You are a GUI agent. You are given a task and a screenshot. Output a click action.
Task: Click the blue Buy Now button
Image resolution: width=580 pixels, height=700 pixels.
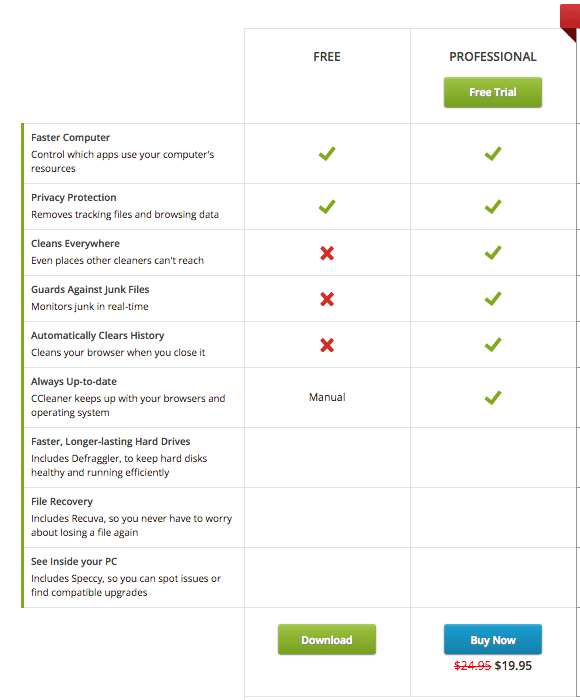pos(492,640)
